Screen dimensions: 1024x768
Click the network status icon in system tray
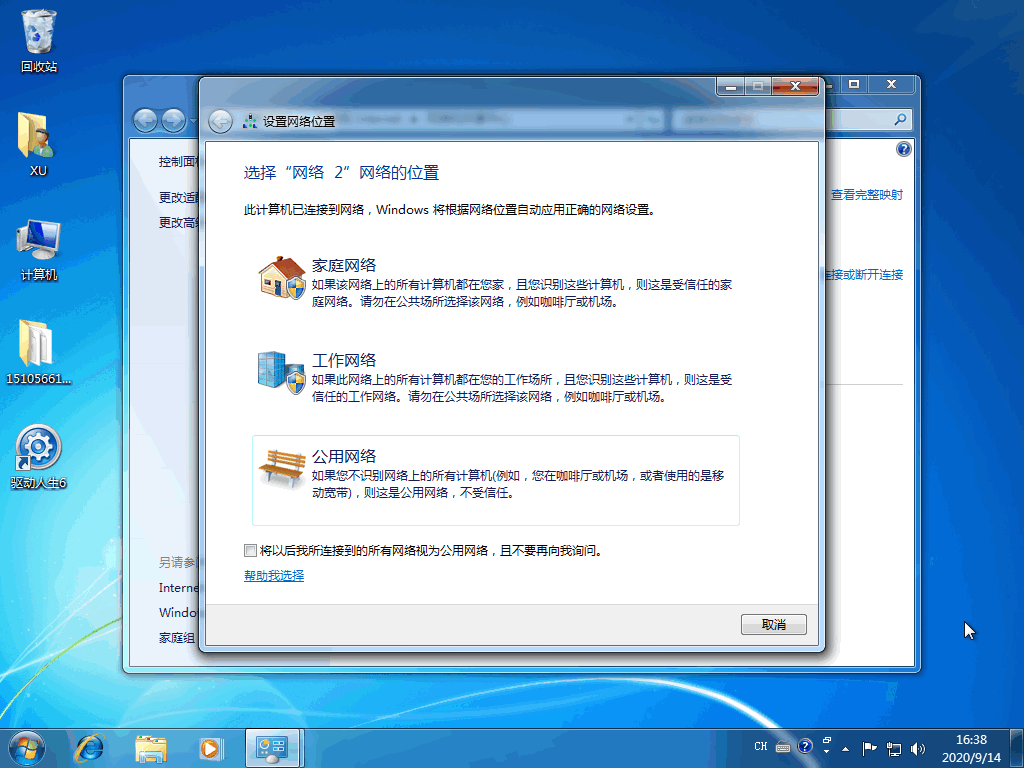tap(894, 747)
